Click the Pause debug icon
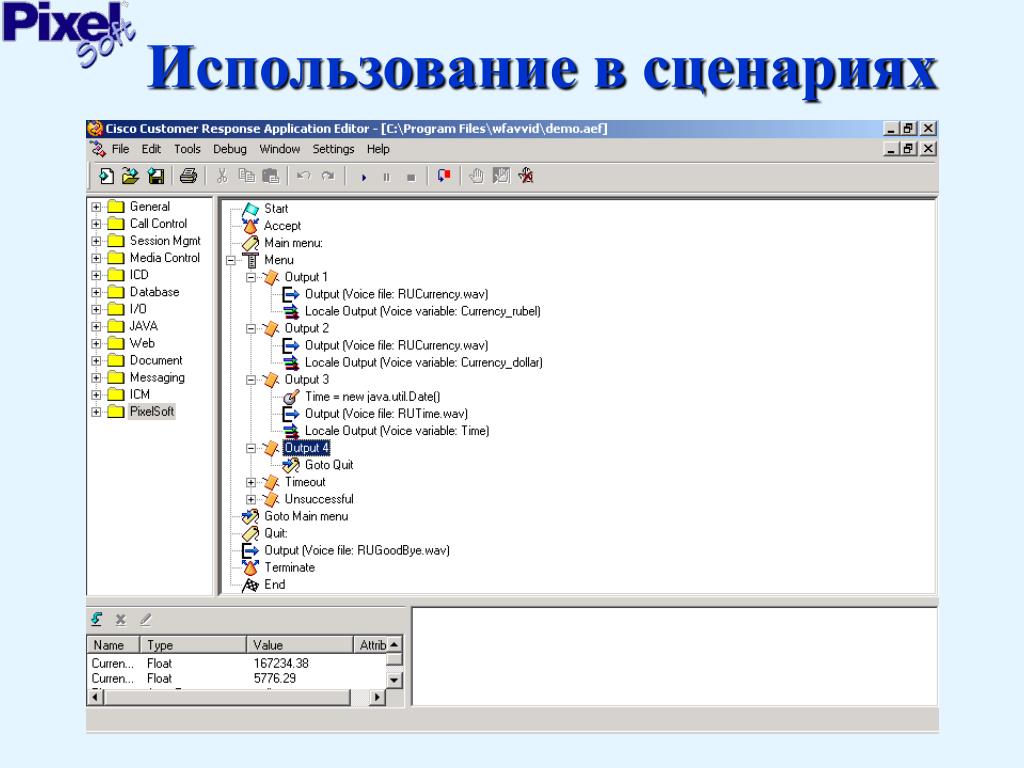Screen dimensions: 1024x768 tap(387, 177)
